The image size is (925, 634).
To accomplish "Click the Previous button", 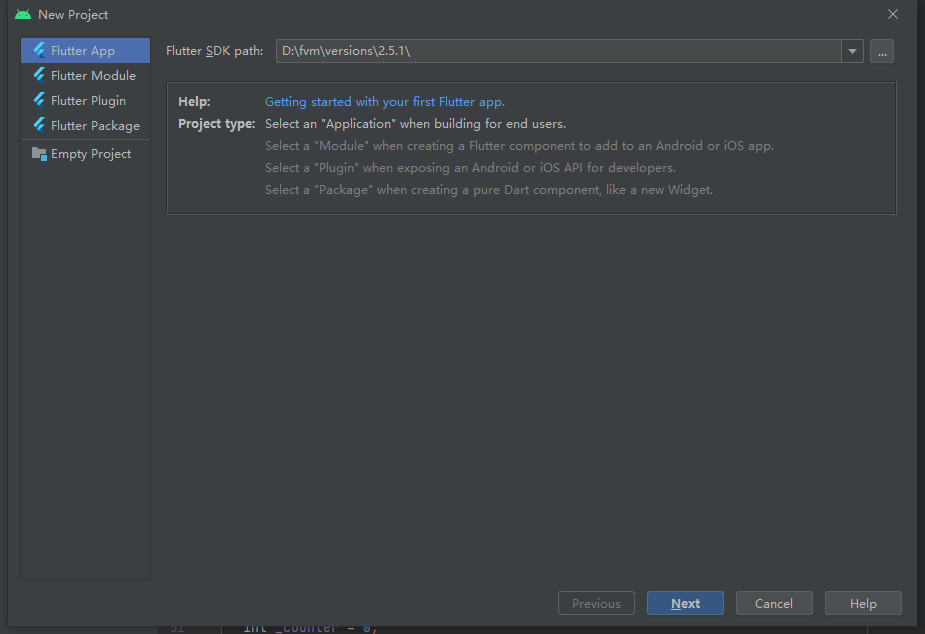I will [x=596, y=603].
